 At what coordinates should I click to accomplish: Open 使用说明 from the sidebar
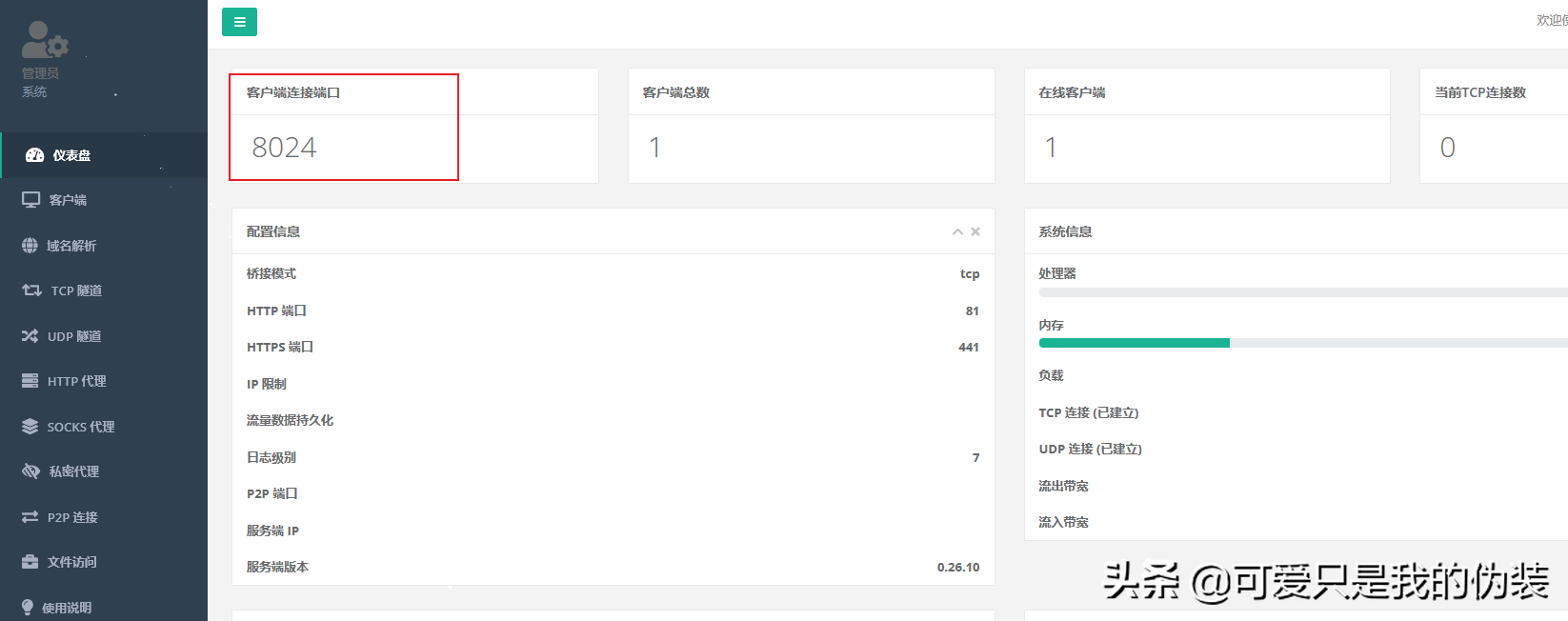pos(104,608)
